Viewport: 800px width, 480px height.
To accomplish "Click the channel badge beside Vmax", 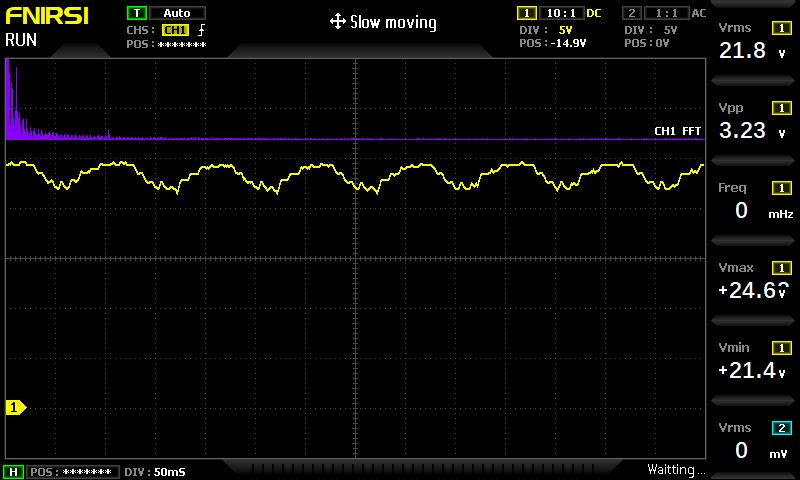I will click(782, 268).
